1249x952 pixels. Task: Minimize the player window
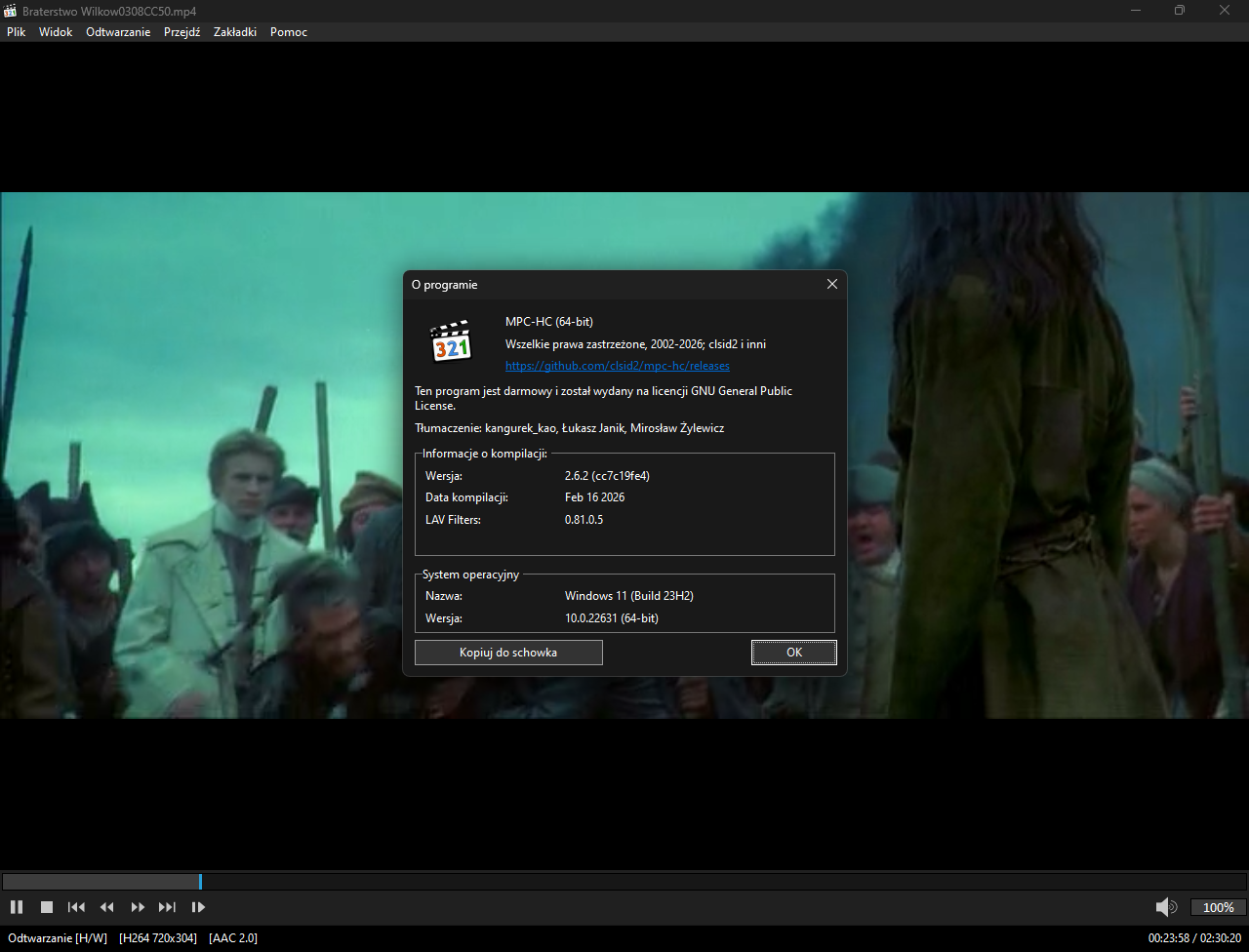pyautogui.click(x=1135, y=11)
